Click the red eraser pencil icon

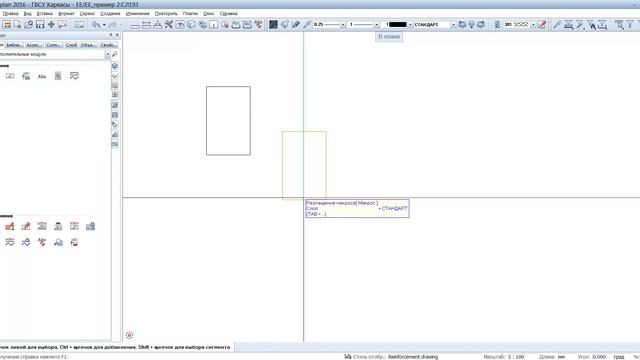point(542,24)
